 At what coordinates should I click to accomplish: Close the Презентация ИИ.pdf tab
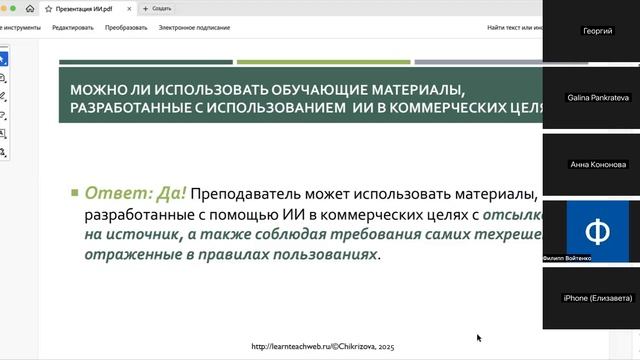(129, 9)
